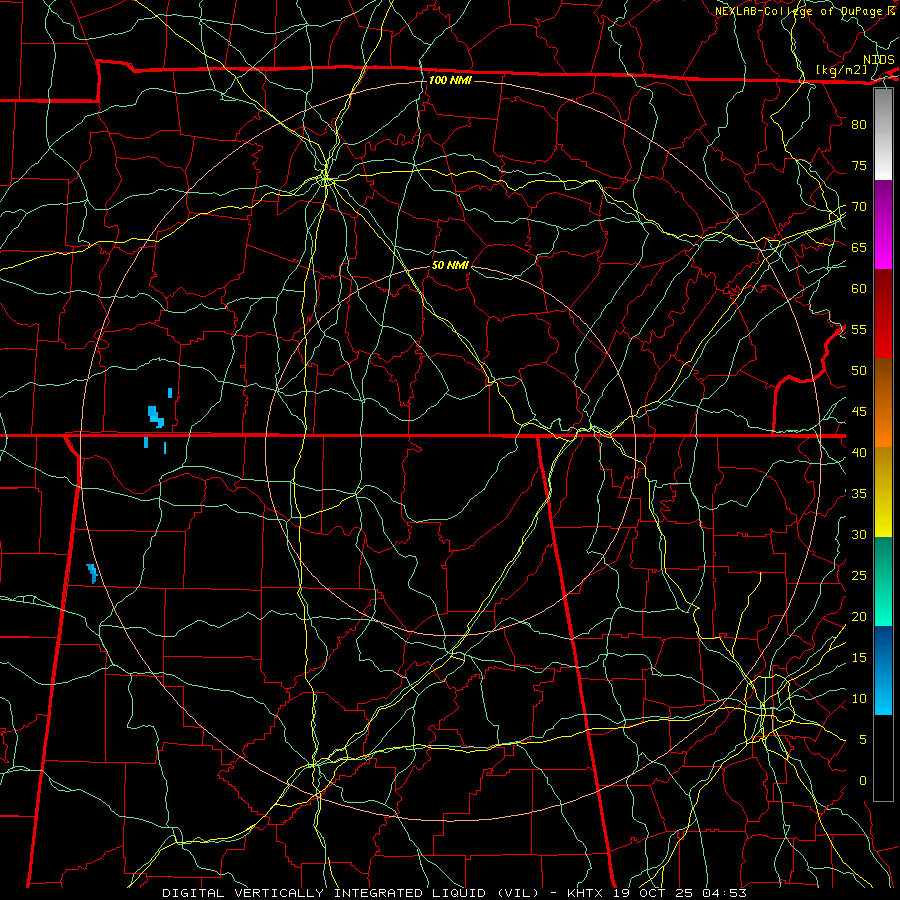Screen dimensions: 900x900
Task: Click the 25 value on the color scale
Action: (859, 575)
